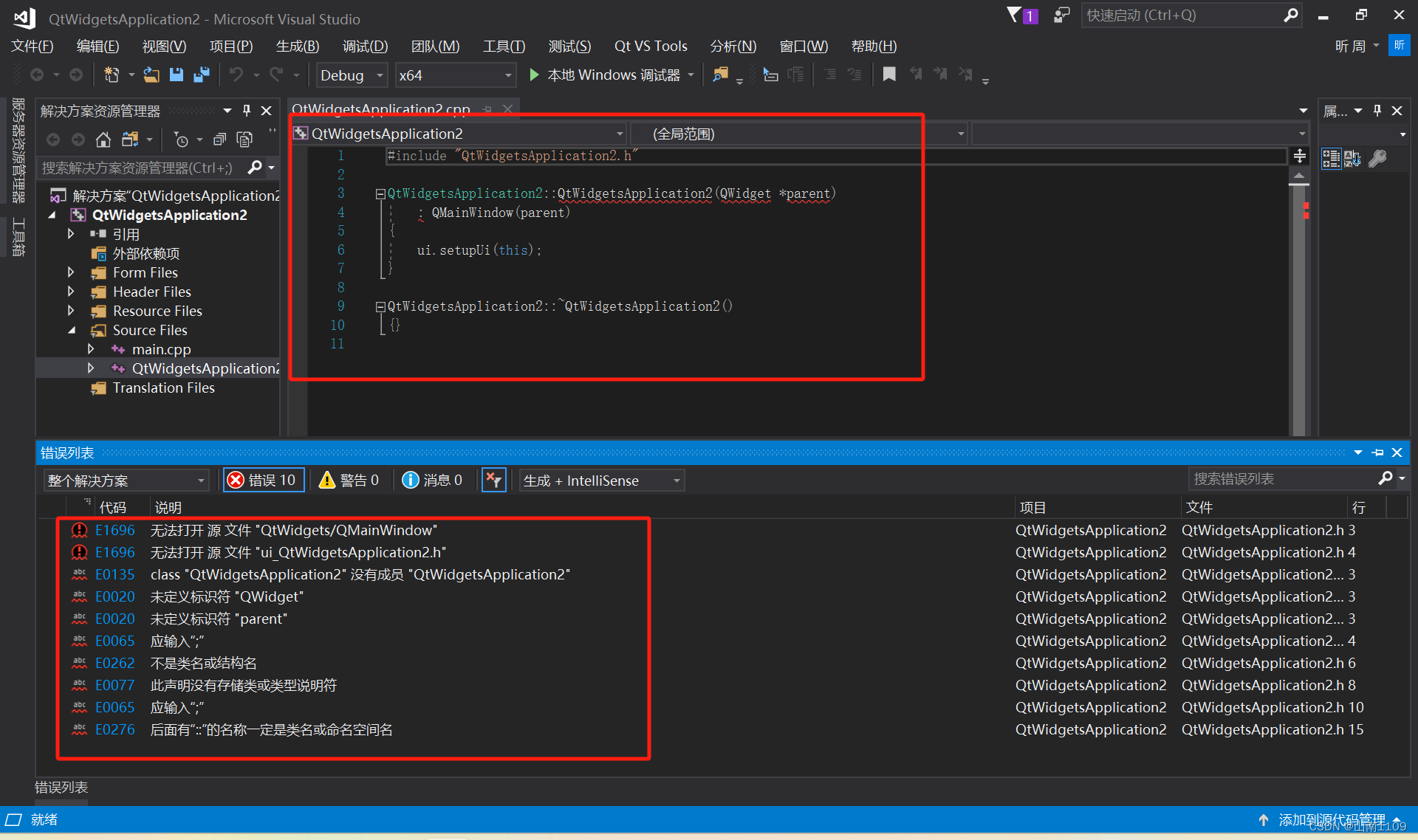
Task: Open the 生成(B) build menu
Action: click(x=297, y=47)
